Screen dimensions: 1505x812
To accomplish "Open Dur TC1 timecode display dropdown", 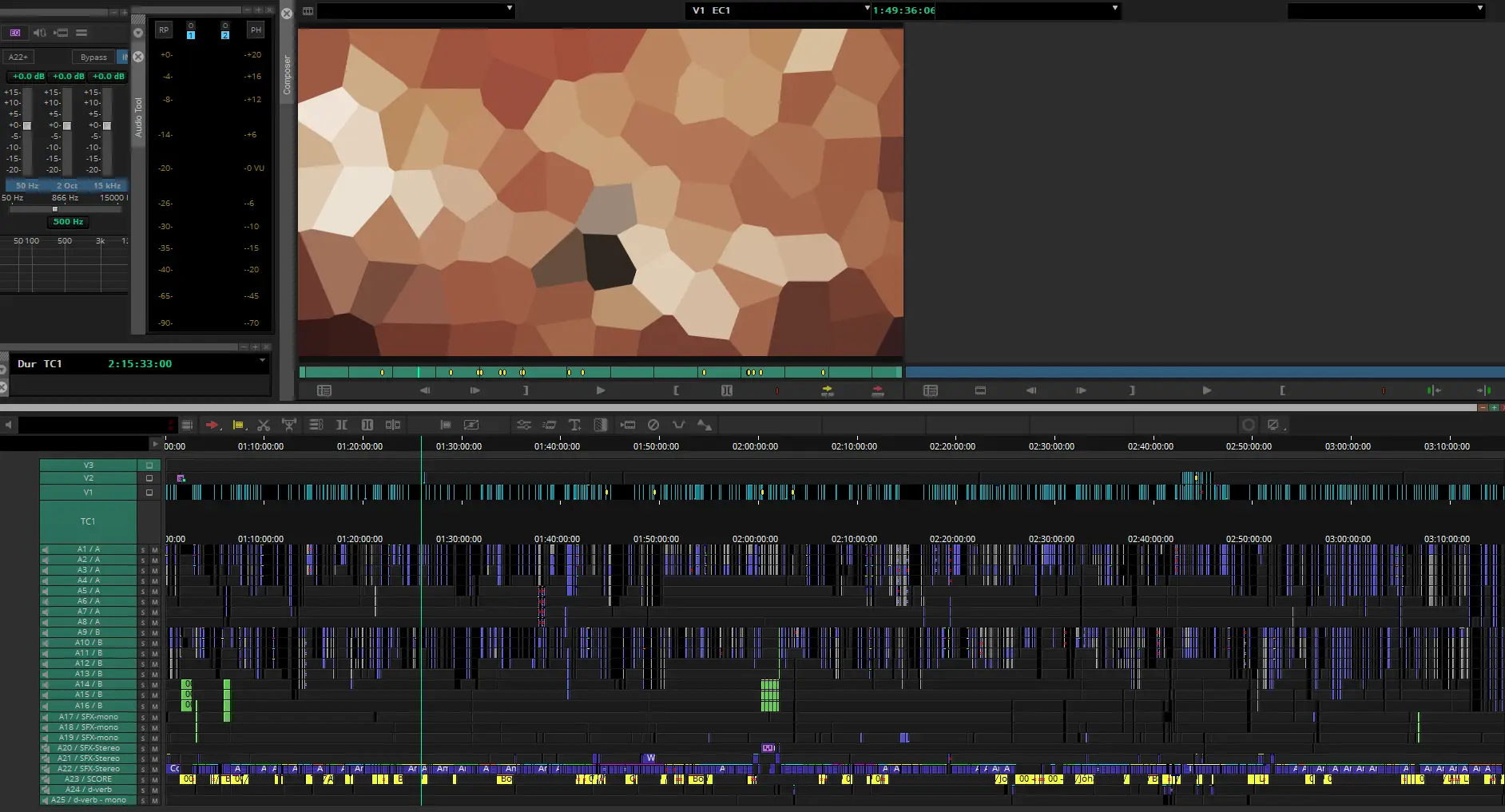I will [262, 361].
